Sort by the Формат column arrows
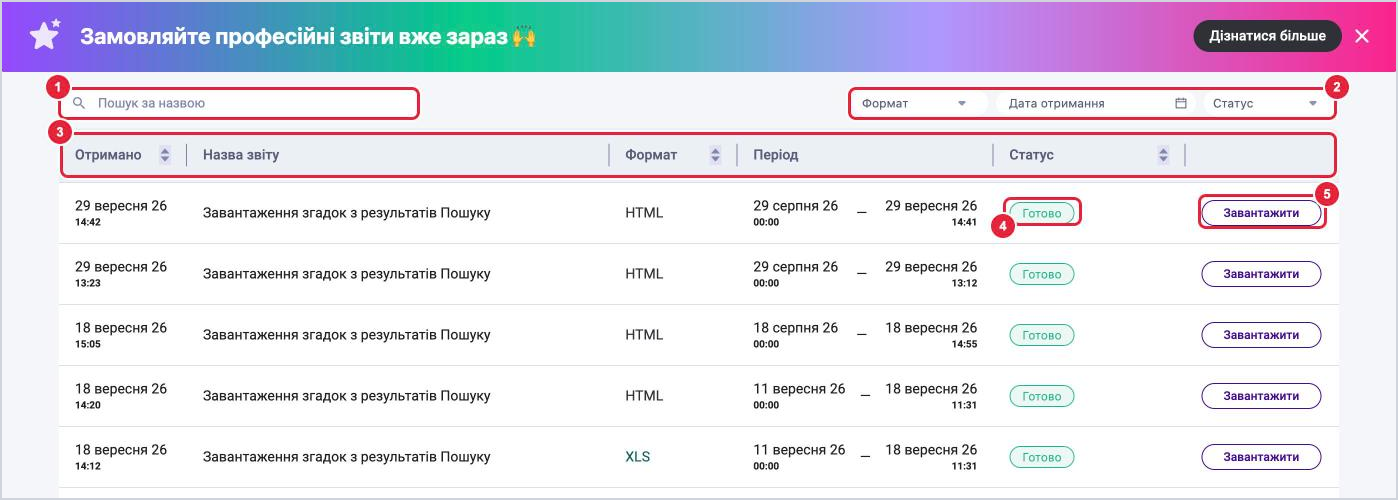The height and width of the screenshot is (500, 1398). [715, 155]
